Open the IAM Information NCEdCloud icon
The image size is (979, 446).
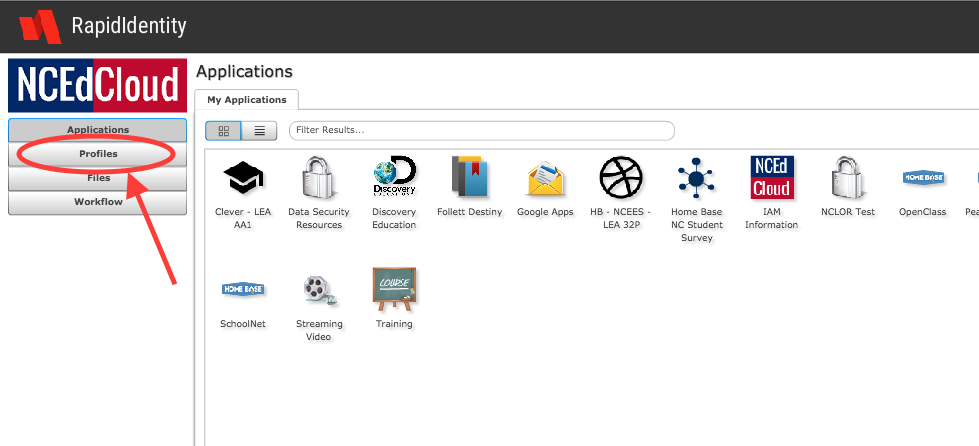[x=772, y=177]
